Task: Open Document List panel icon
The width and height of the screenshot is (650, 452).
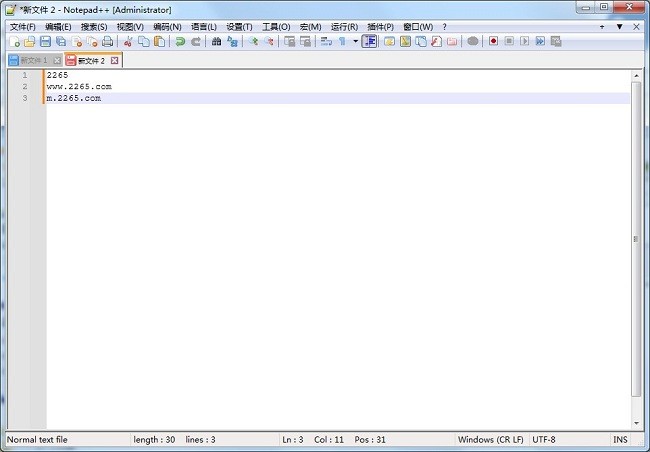Action: tap(421, 41)
